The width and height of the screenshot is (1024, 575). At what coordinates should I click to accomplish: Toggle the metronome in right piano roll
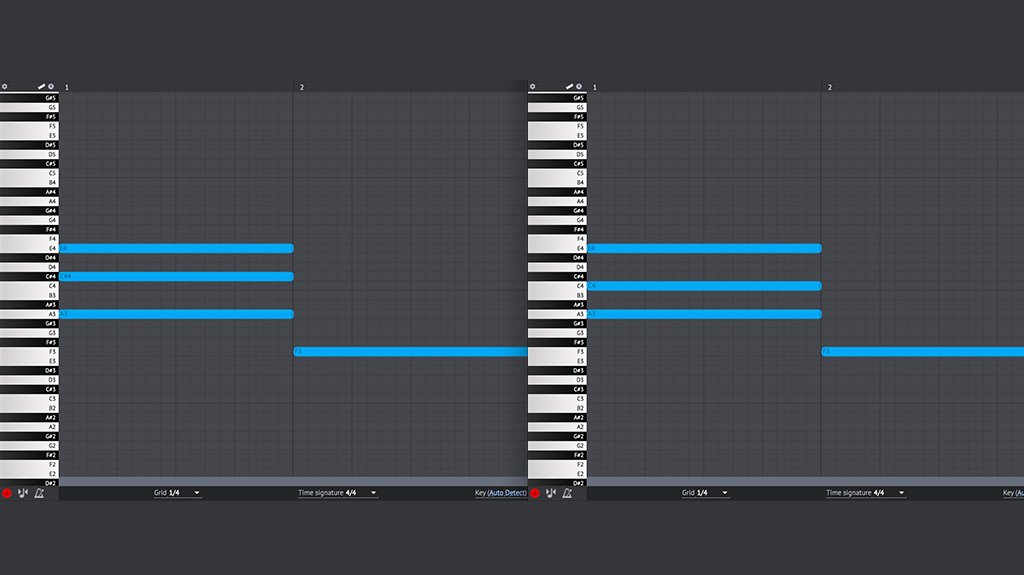click(567, 493)
